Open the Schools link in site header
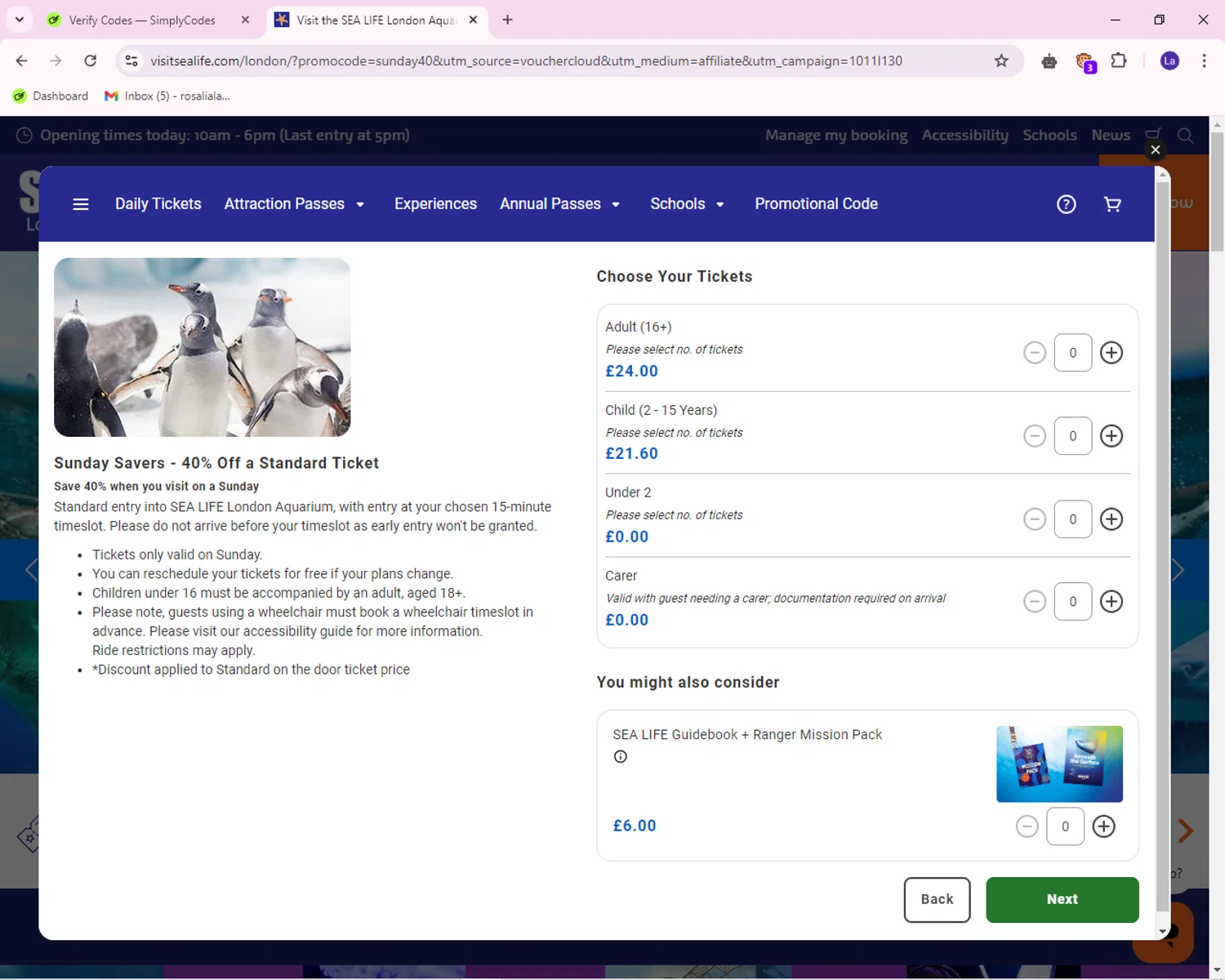Viewport: 1225px width, 980px height. [1049, 136]
